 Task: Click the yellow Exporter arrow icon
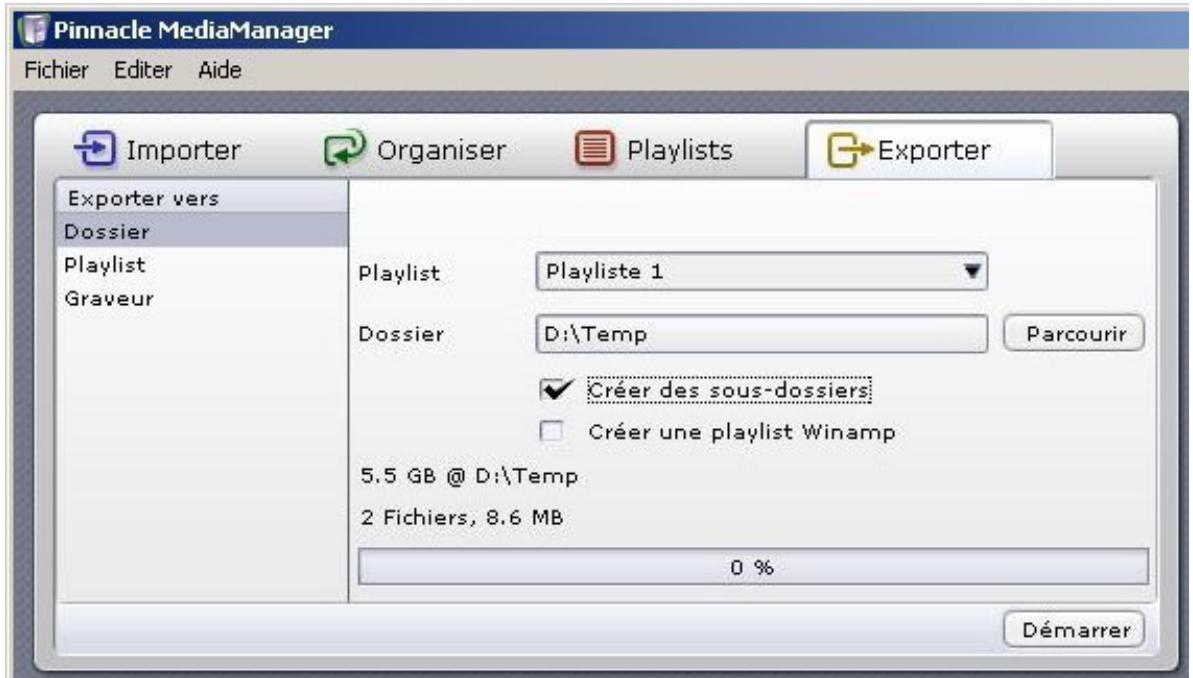(849, 150)
